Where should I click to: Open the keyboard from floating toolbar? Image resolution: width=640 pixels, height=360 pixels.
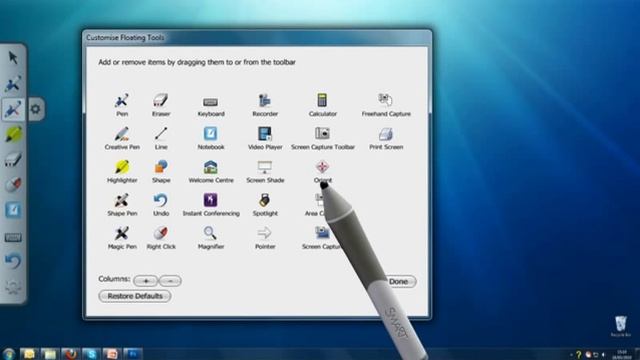coord(13,238)
